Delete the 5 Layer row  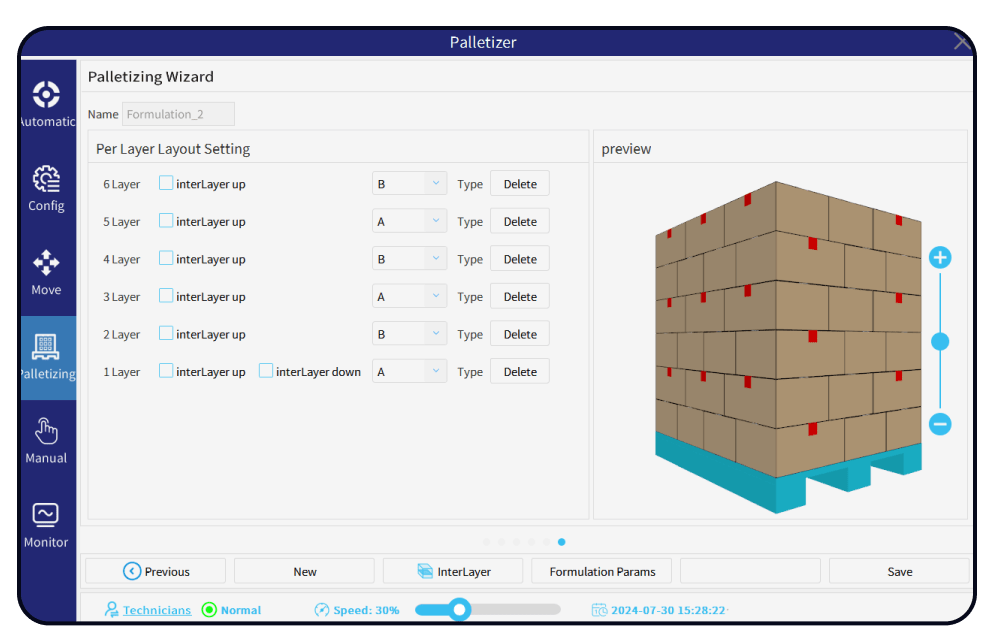(x=520, y=222)
